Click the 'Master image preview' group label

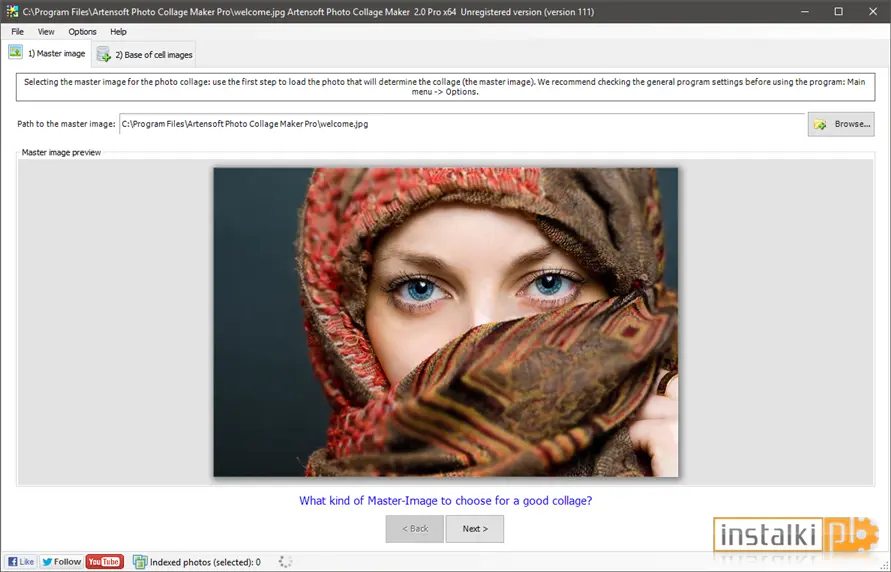[61, 152]
